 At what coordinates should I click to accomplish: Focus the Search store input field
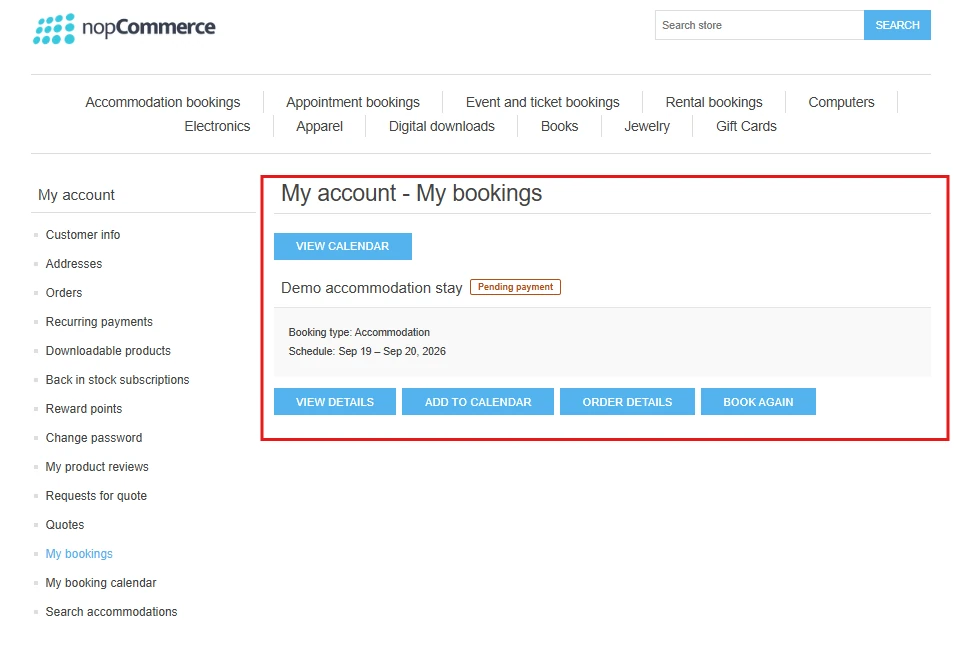(x=759, y=25)
